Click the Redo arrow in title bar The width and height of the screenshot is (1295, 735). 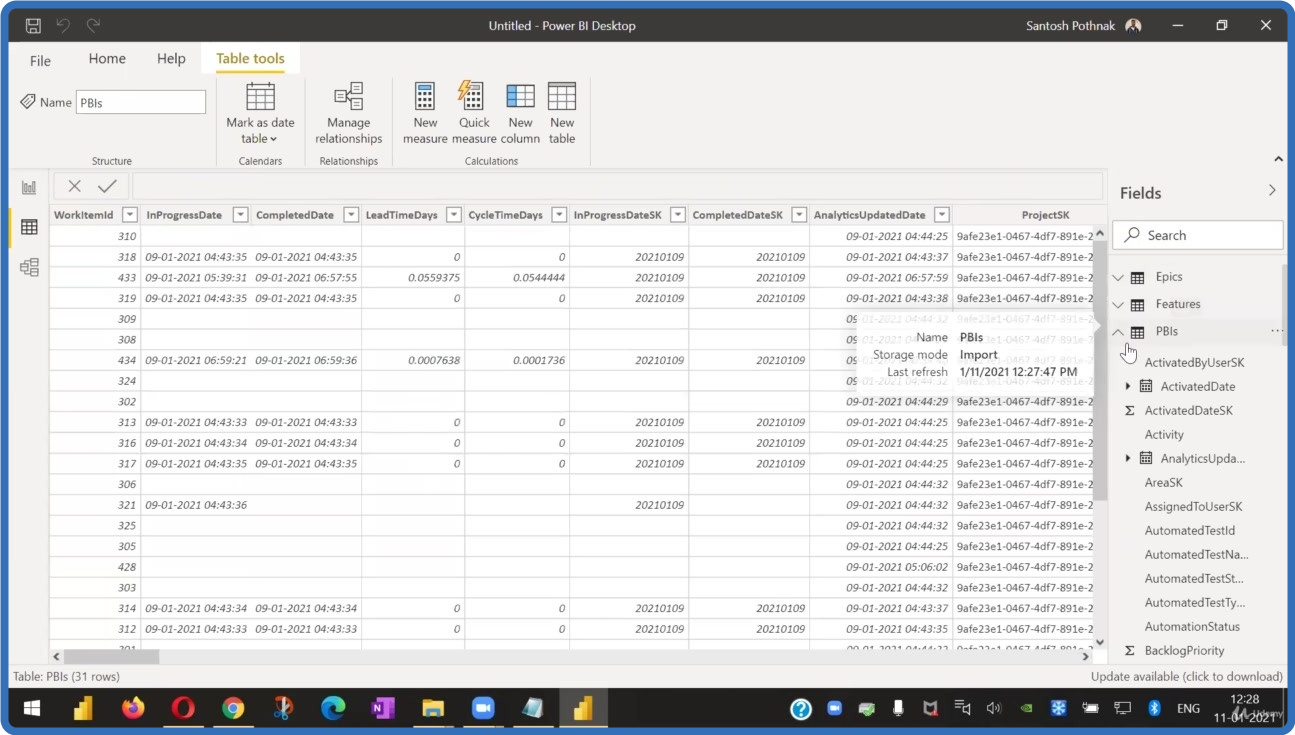coord(93,26)
